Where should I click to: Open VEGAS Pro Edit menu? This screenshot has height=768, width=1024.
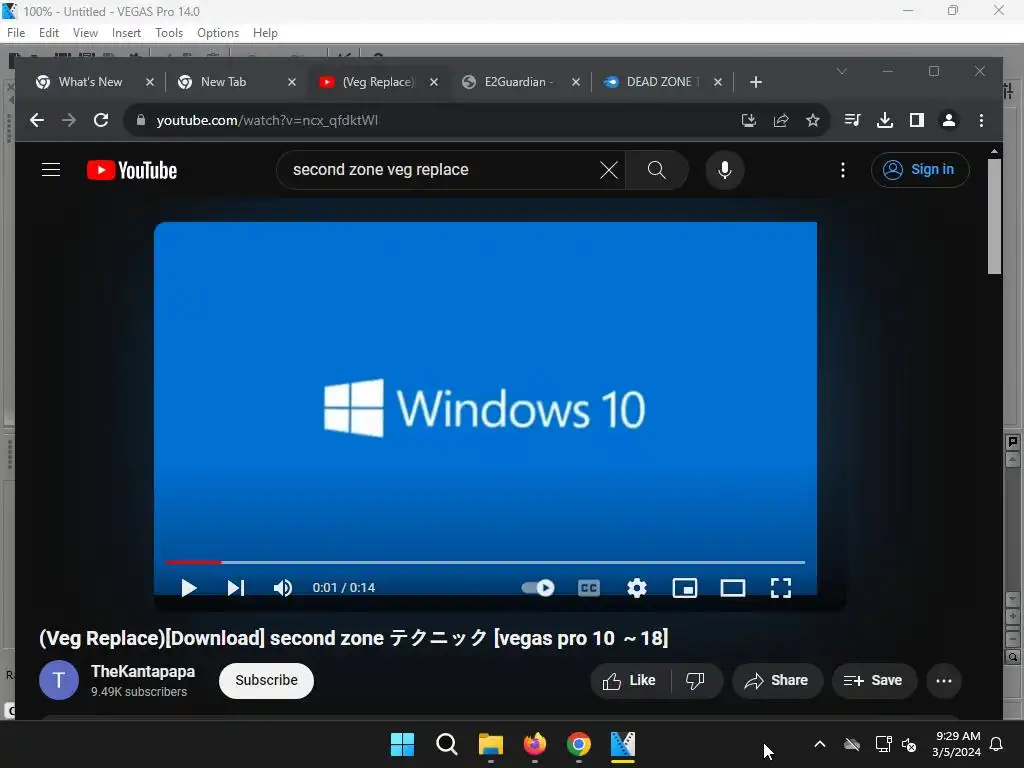pyautogui.click(x=48, y=33)
